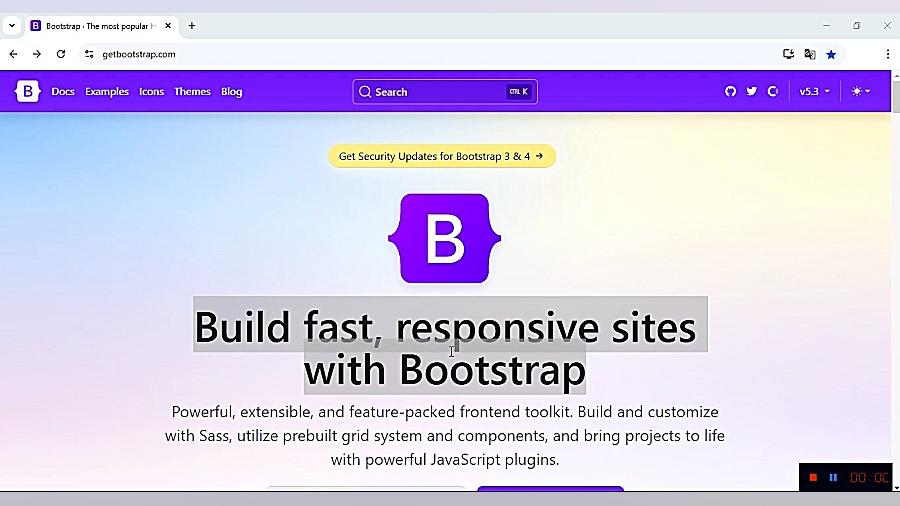Click the page vertical scrollbar thumb
The width and height of the screenshot is (900, 506).
pos(896,96)
